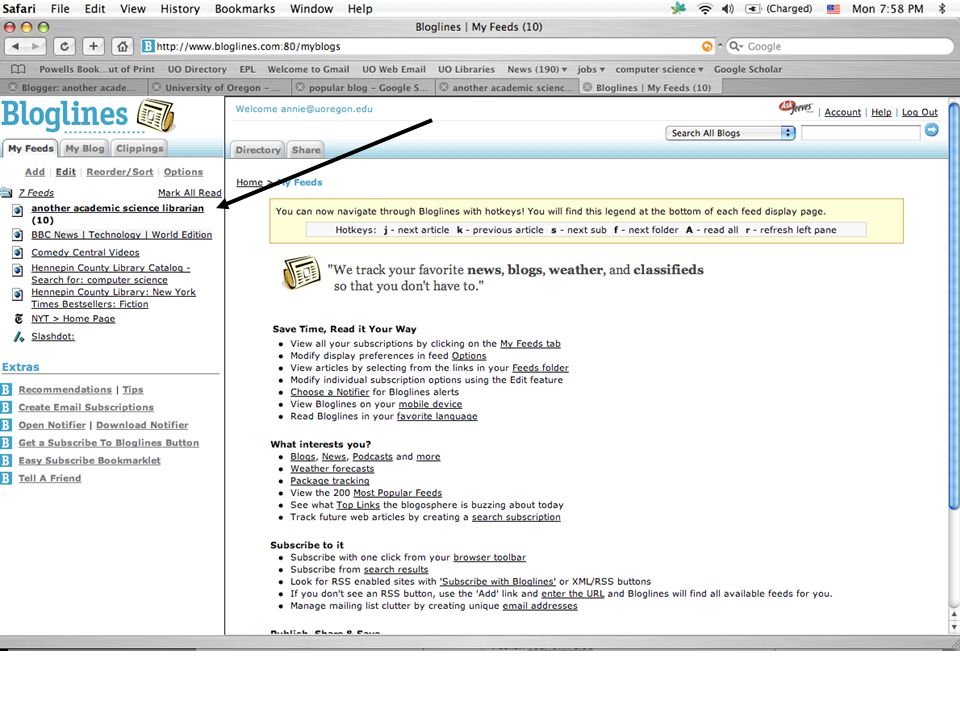Open the Most Popular Feeds link
960x720 pixels.
tap(397, 493)
